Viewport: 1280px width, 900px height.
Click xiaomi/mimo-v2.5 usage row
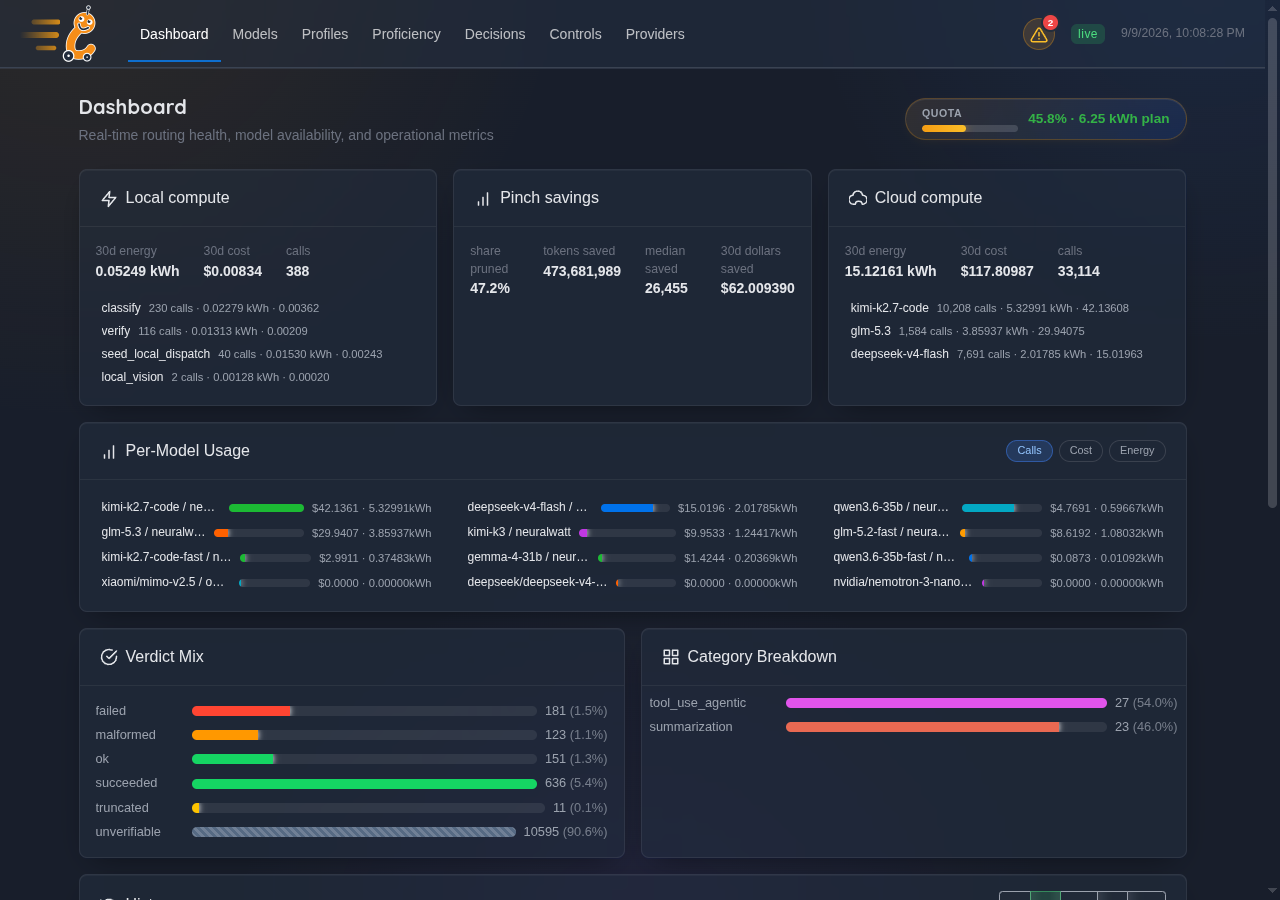click(x=266, y=583)
